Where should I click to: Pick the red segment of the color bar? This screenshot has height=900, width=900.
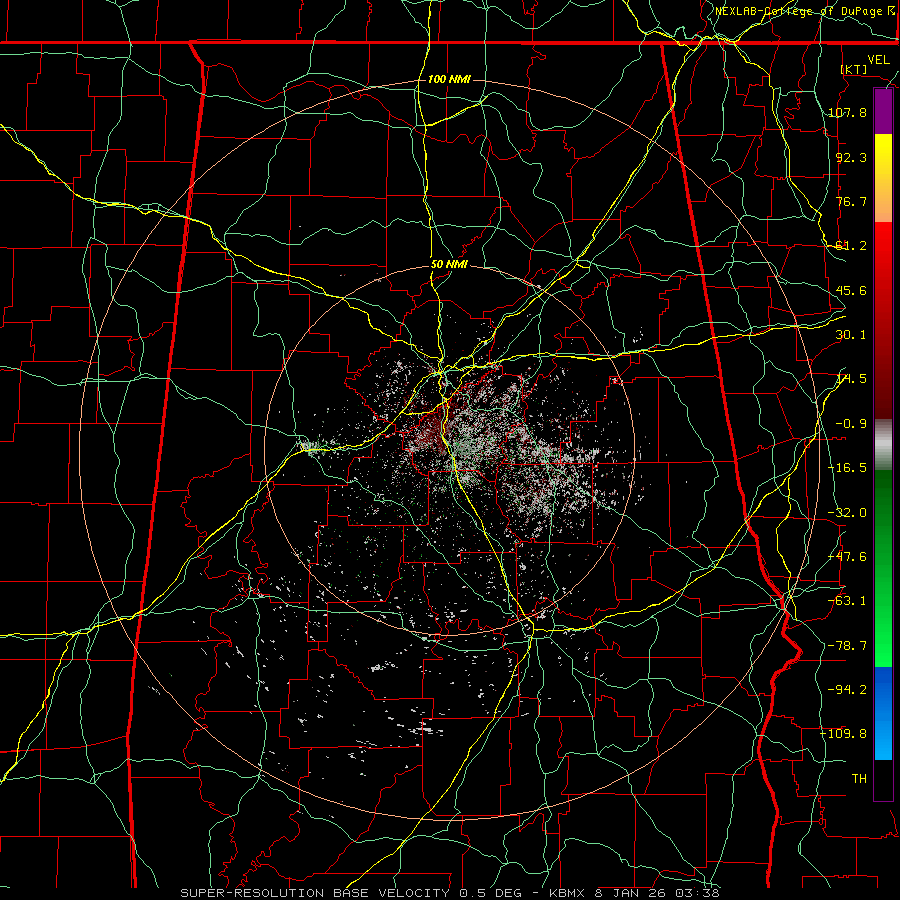883,320
